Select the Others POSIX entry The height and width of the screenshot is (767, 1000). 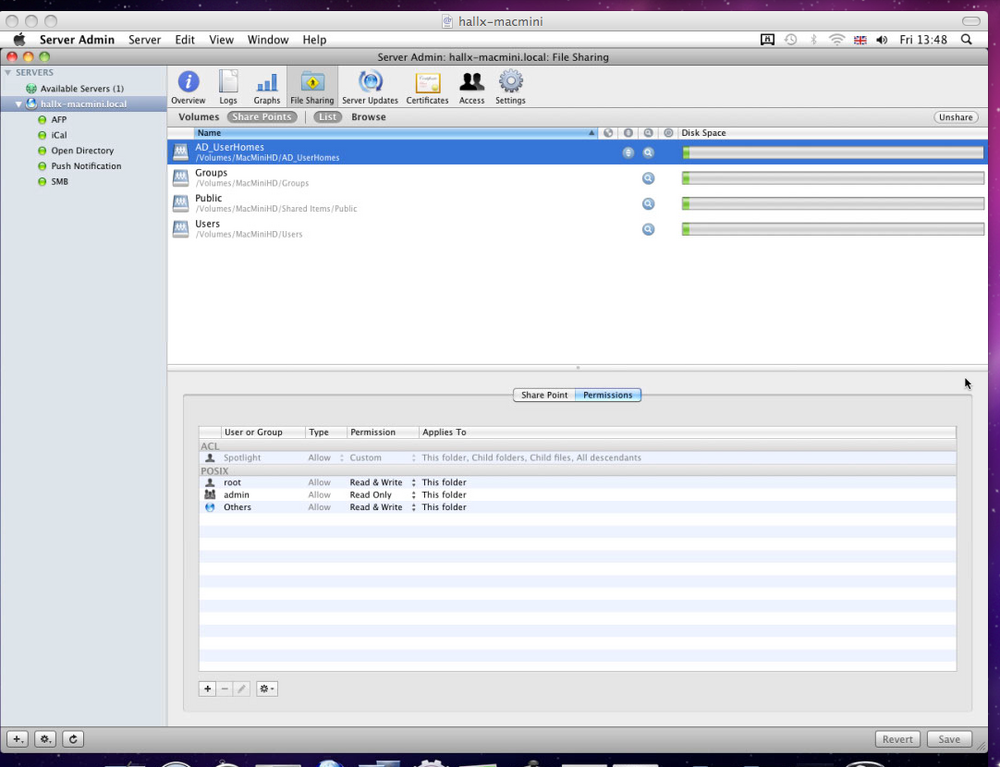(x=577, y=508)
